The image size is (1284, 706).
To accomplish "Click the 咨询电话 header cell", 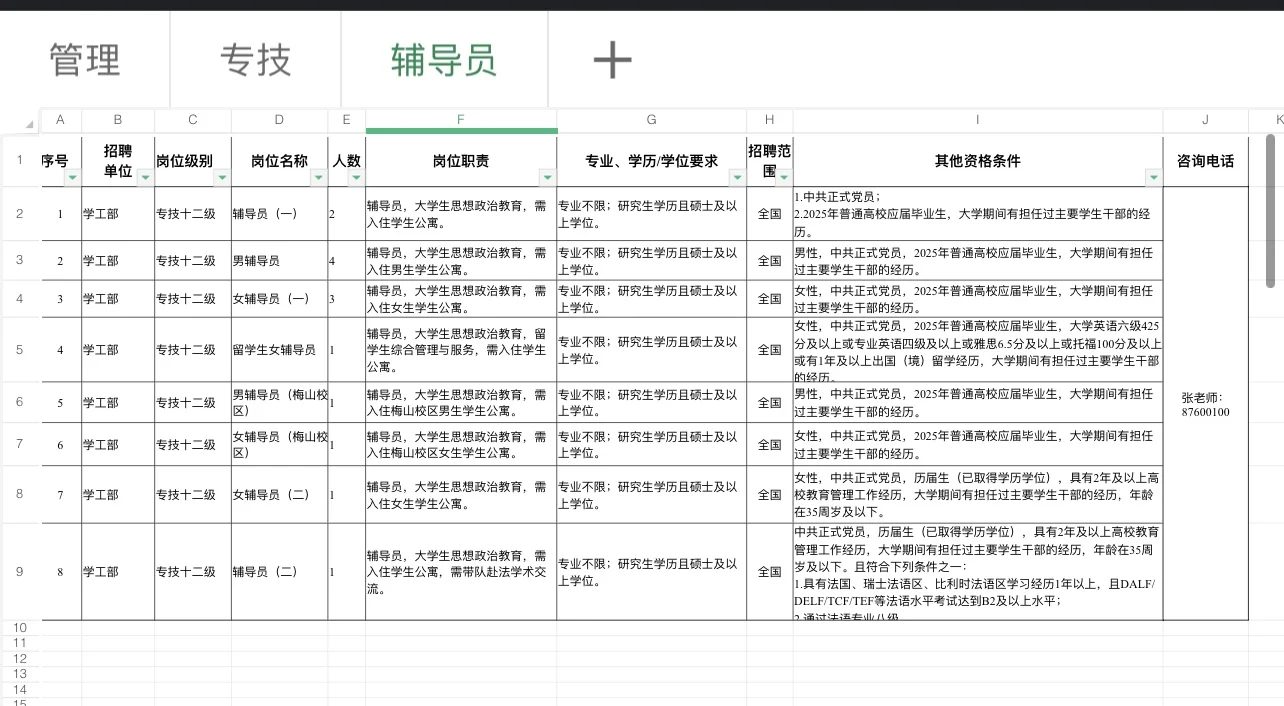I will point(1206,160).
